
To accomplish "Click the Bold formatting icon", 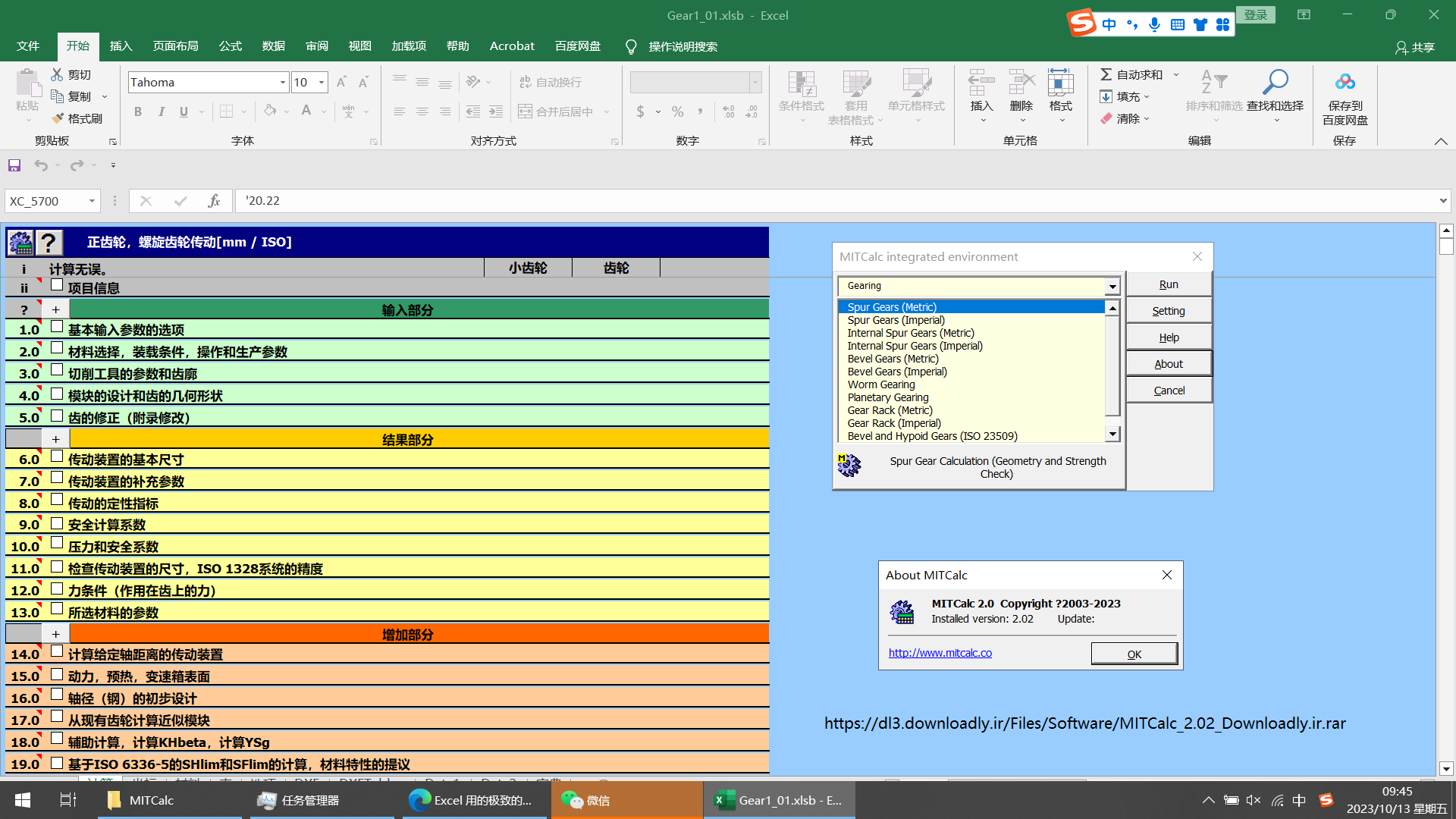I will point(138,112).
